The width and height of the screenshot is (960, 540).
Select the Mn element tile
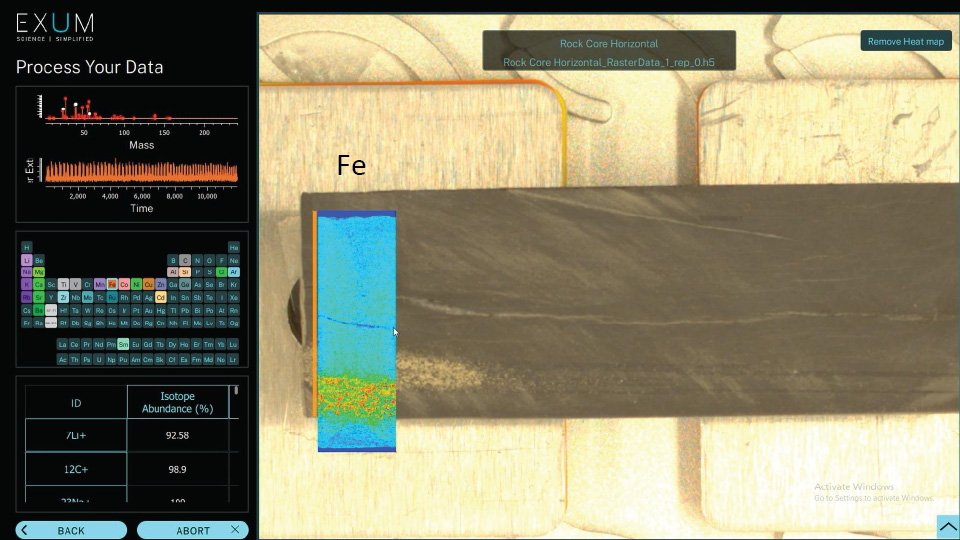tap(100, 284)
